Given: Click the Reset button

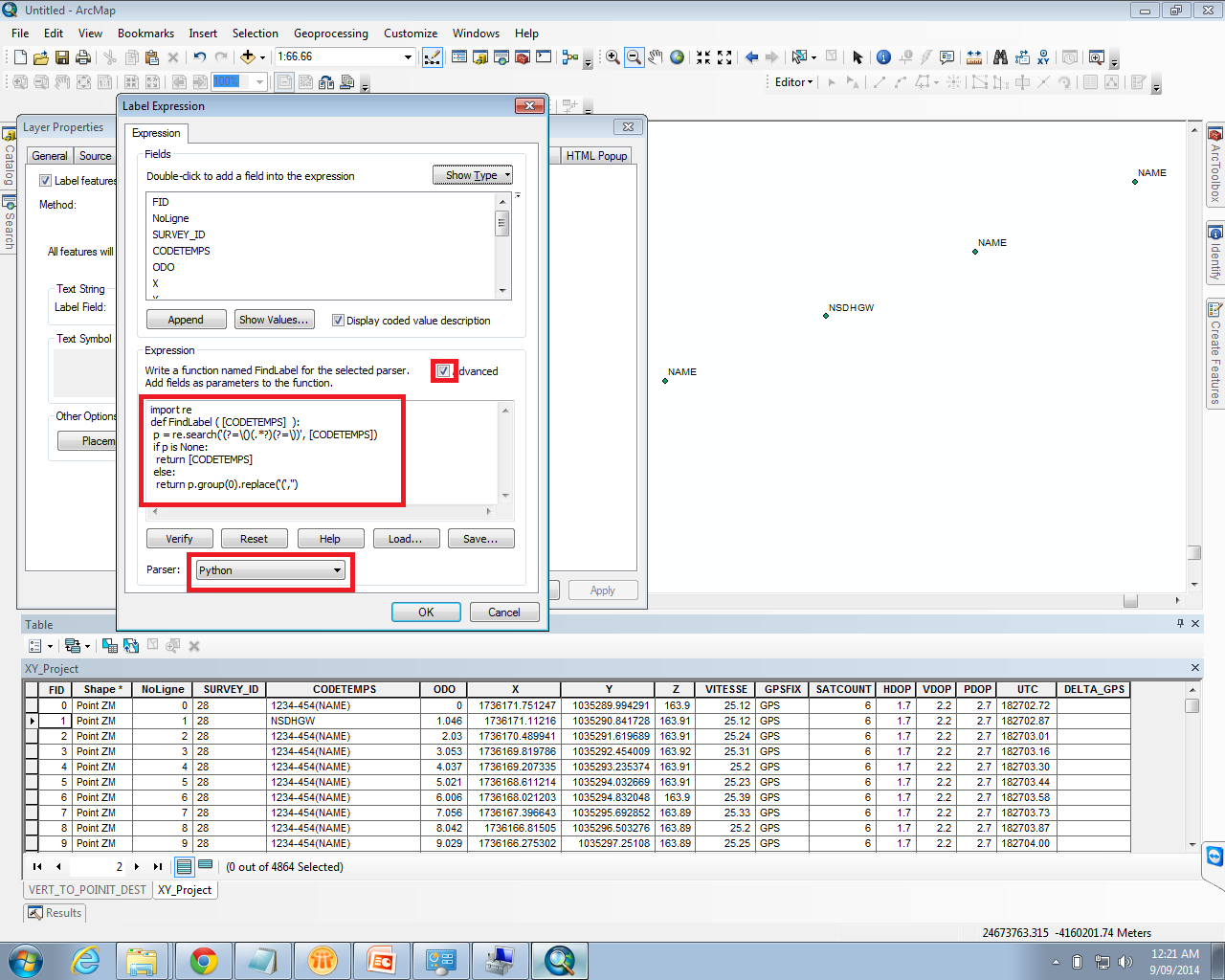Looking at the screenshot, I should click(x=254, y=539).
